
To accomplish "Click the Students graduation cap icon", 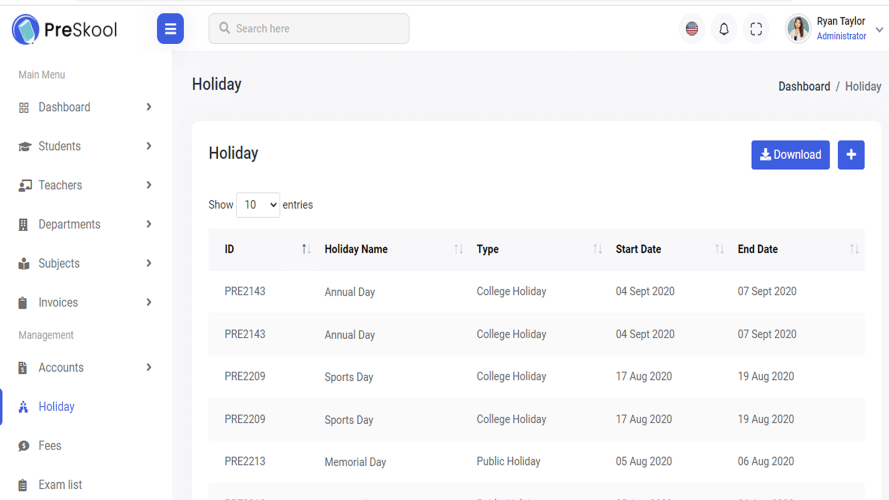I will [x=24, y=147].
